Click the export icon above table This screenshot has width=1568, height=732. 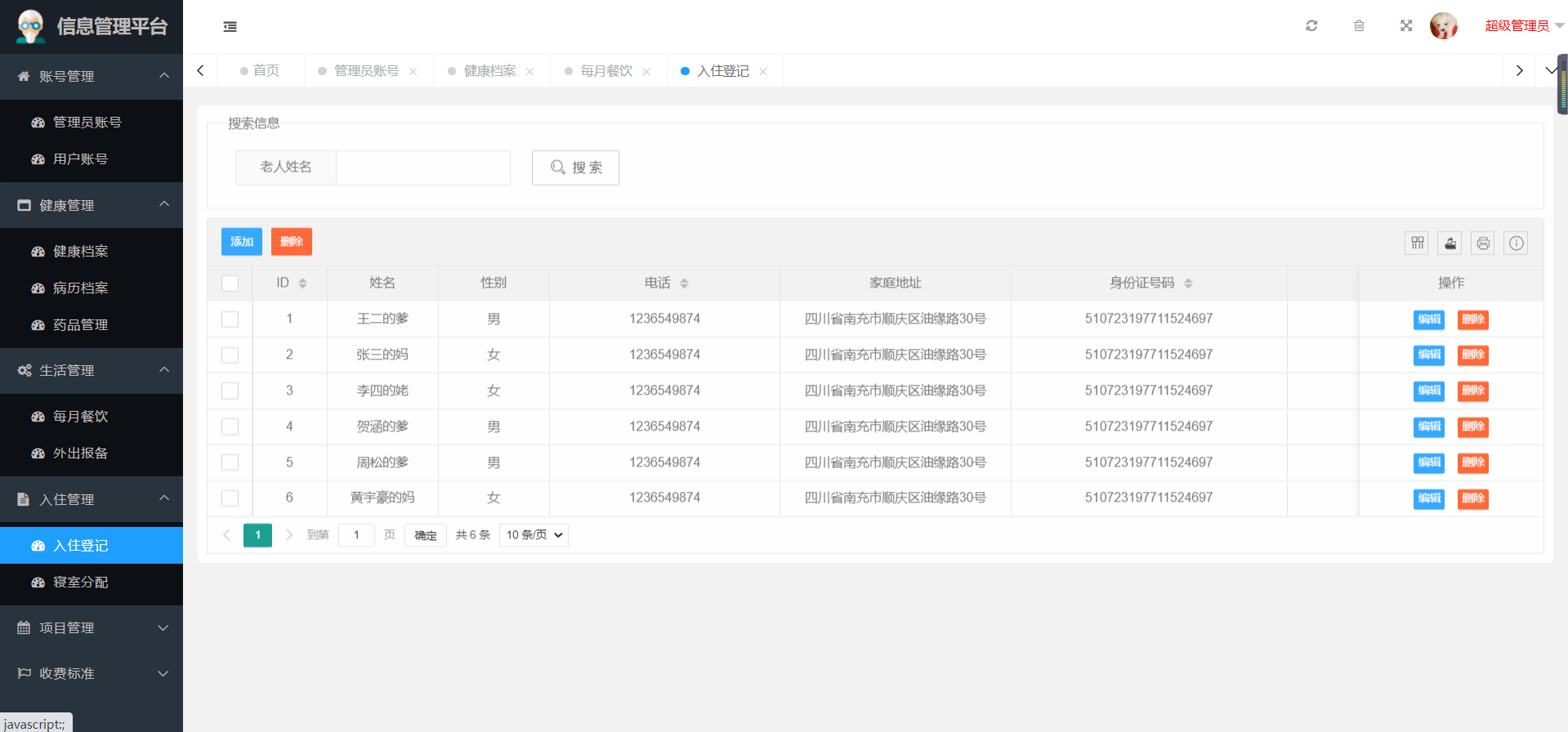1450,243
